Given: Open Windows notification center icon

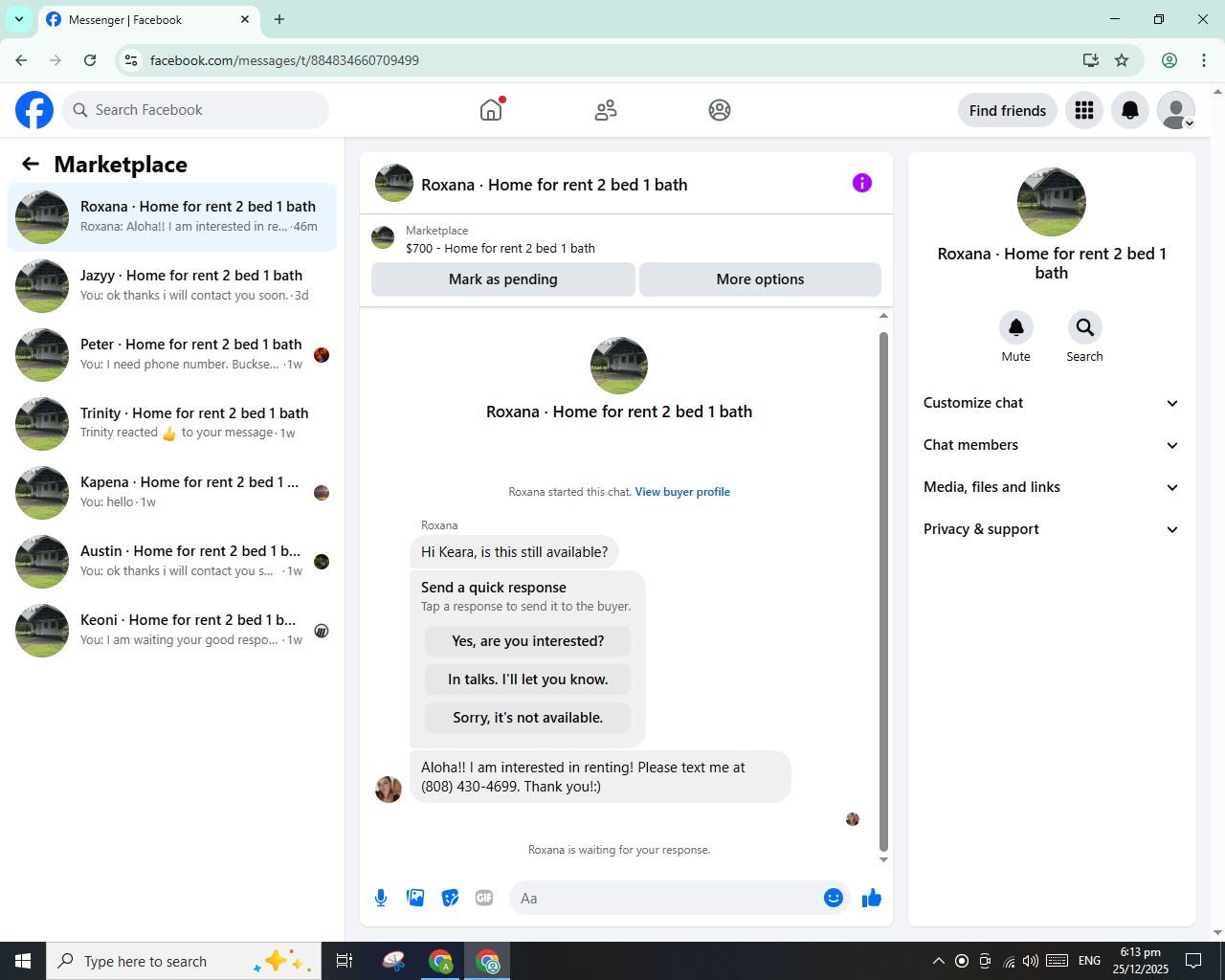Looking at the screenshot, I should click(1193, 961).
